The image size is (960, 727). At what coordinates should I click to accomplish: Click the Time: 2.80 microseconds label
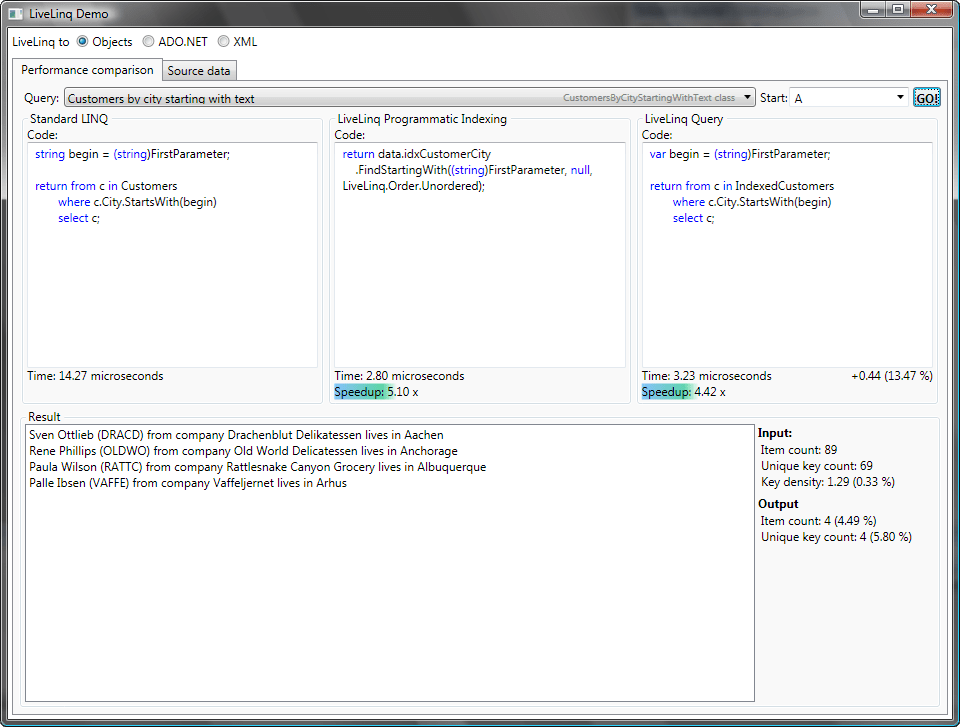(x=399, y=376)
